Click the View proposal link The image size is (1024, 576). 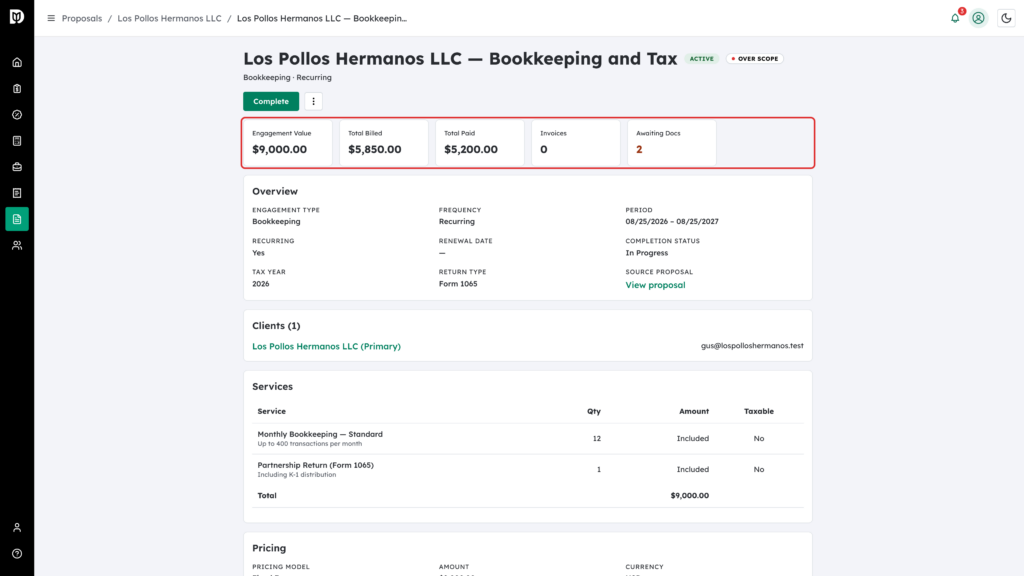pos(655,285)
